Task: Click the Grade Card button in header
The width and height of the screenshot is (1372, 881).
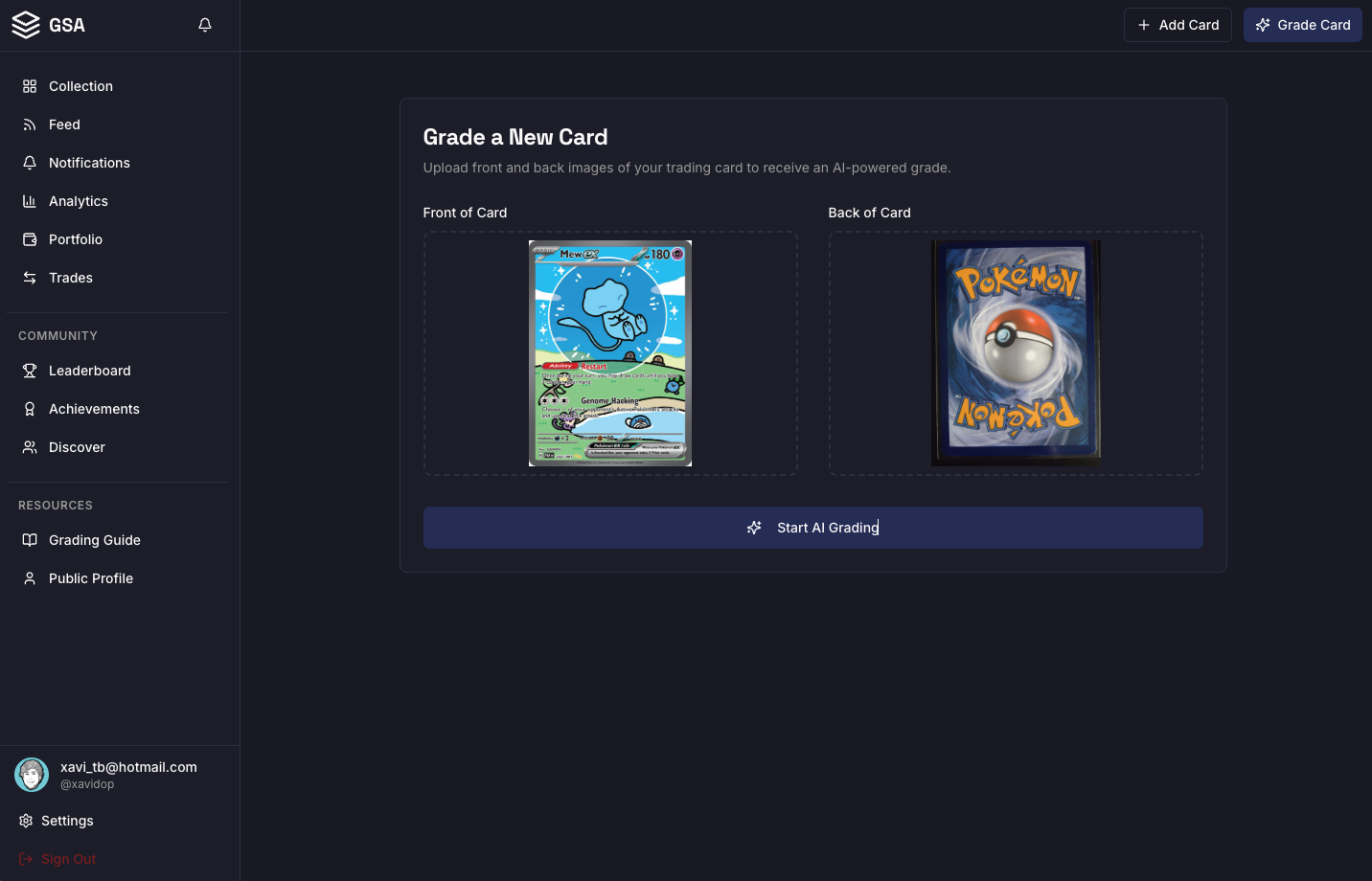Action: click(1303, 25)
